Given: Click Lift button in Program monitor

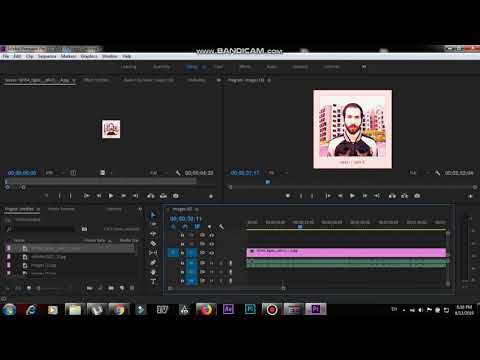Looking at the screenshot, I should pyautogui.click(x=392, y=196).
